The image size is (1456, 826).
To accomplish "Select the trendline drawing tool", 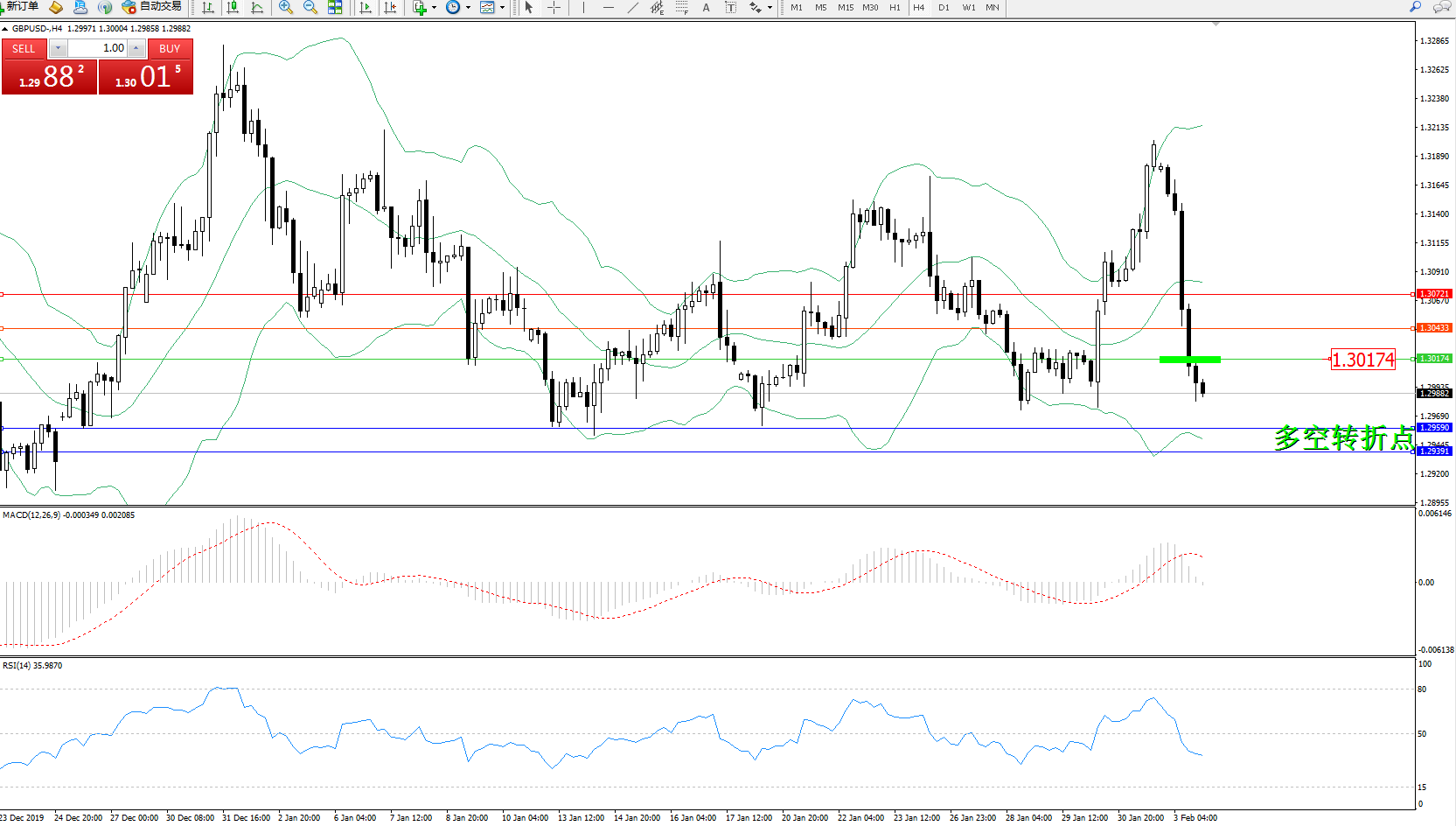I will point(632,7).
